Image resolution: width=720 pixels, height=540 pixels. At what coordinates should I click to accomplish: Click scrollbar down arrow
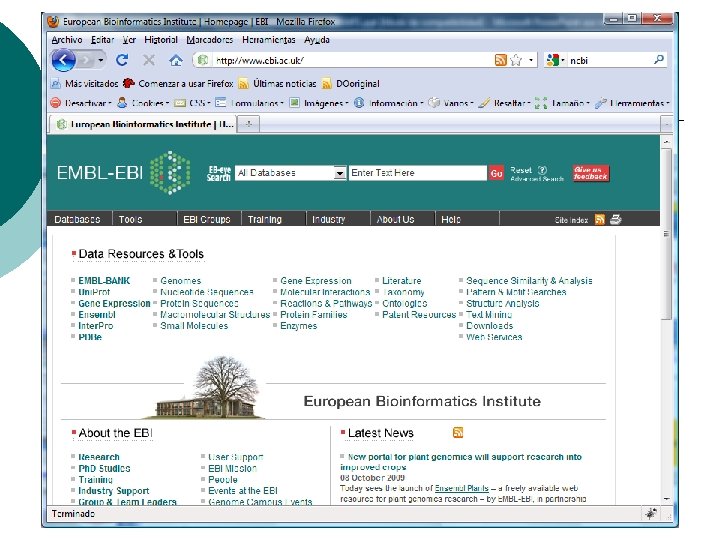click(666, 499)
